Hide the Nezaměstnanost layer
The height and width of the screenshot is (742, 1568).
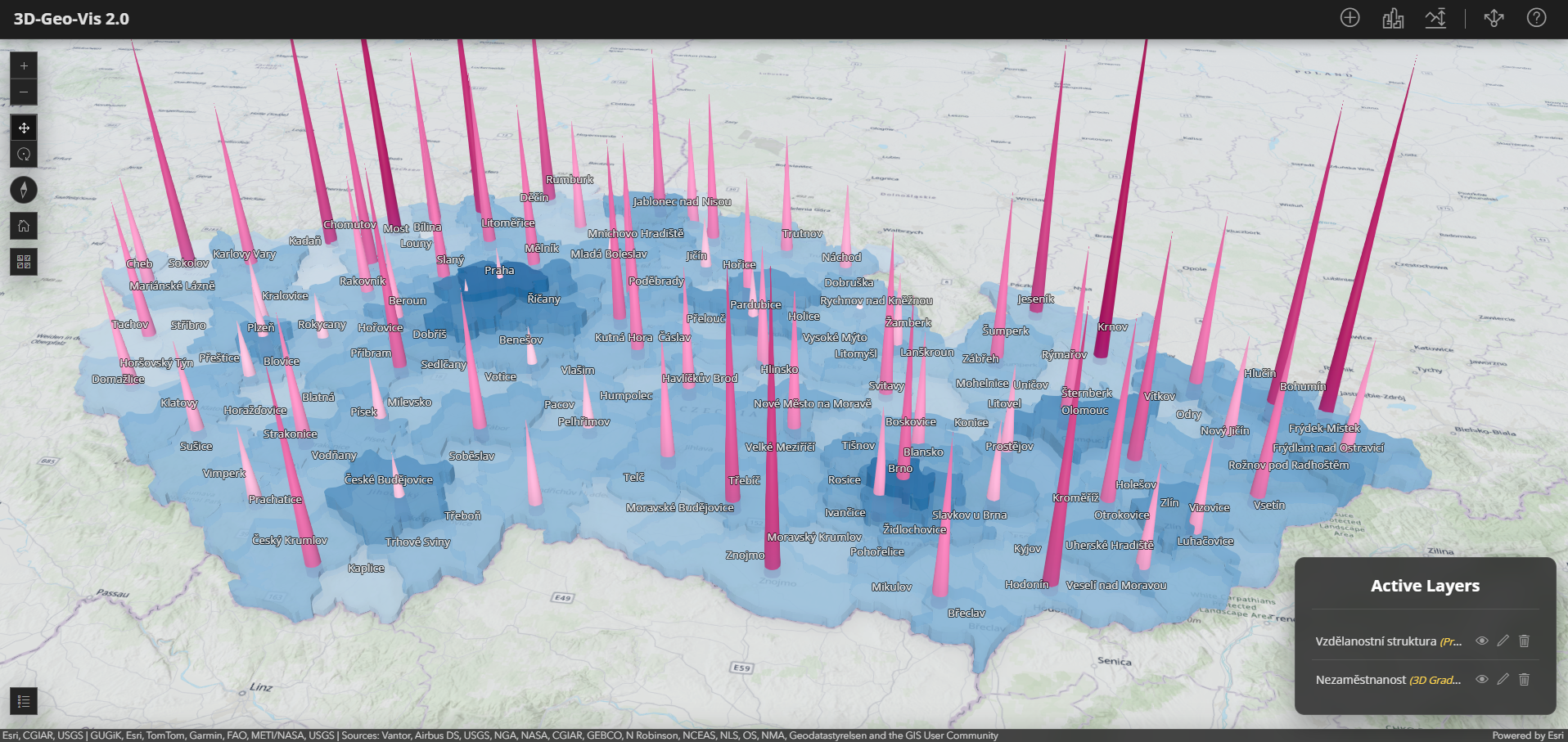point(1481,679)
